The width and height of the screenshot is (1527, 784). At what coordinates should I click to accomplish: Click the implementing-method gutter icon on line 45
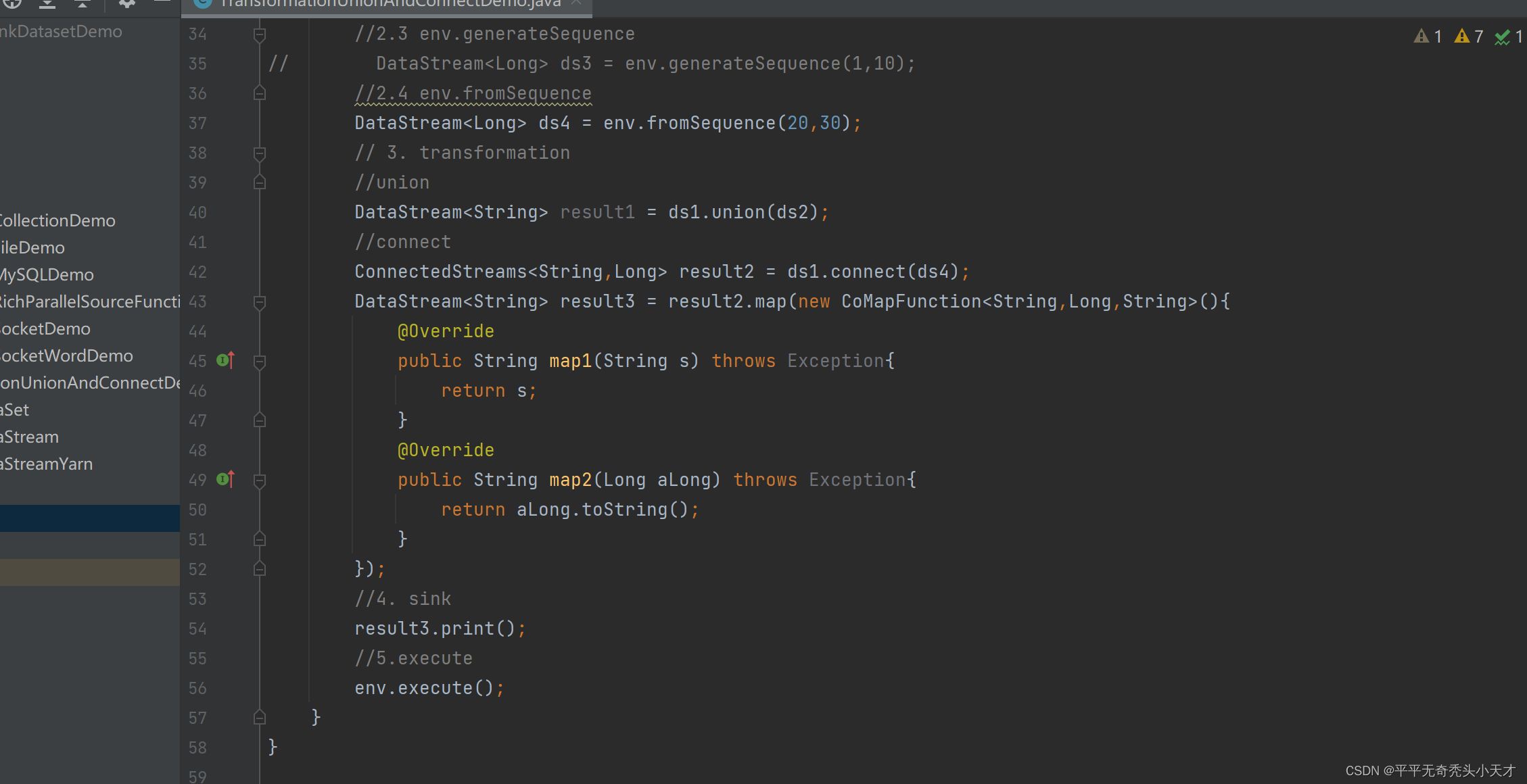pos(226,361)
